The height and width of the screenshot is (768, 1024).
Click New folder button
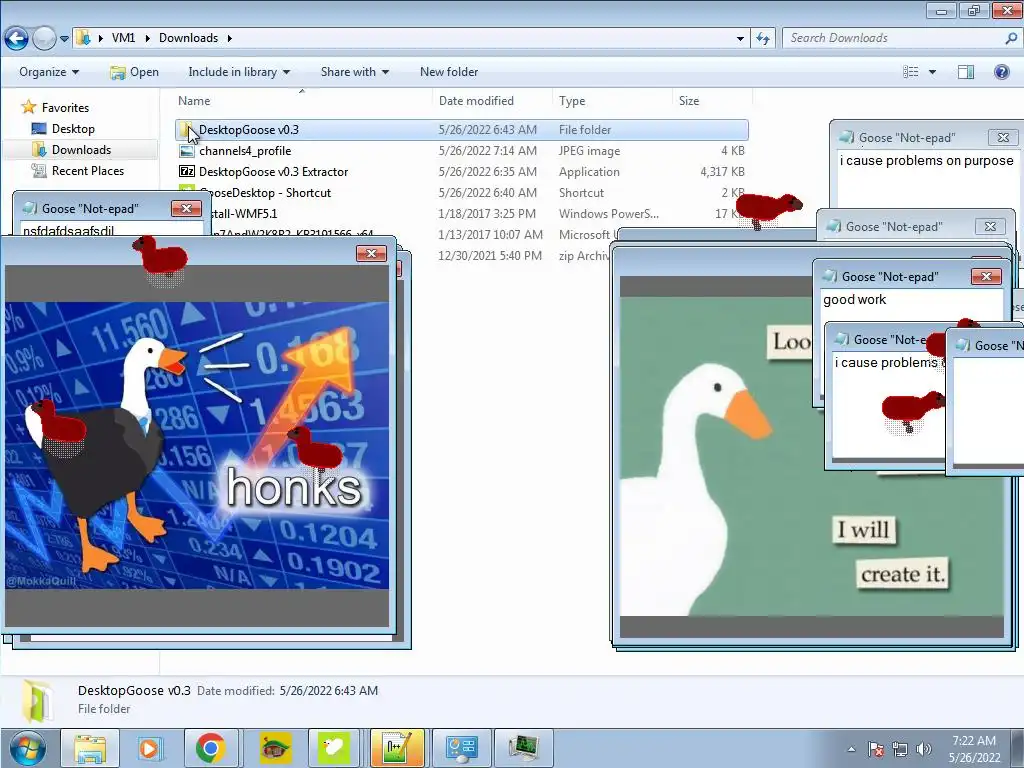point(449,72)
